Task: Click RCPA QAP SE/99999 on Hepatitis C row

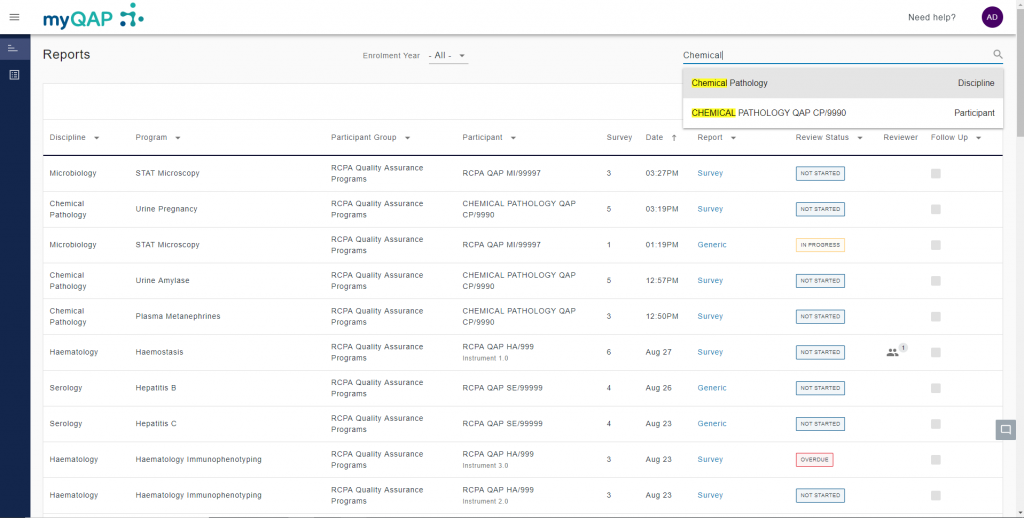Action: point(502,424)
